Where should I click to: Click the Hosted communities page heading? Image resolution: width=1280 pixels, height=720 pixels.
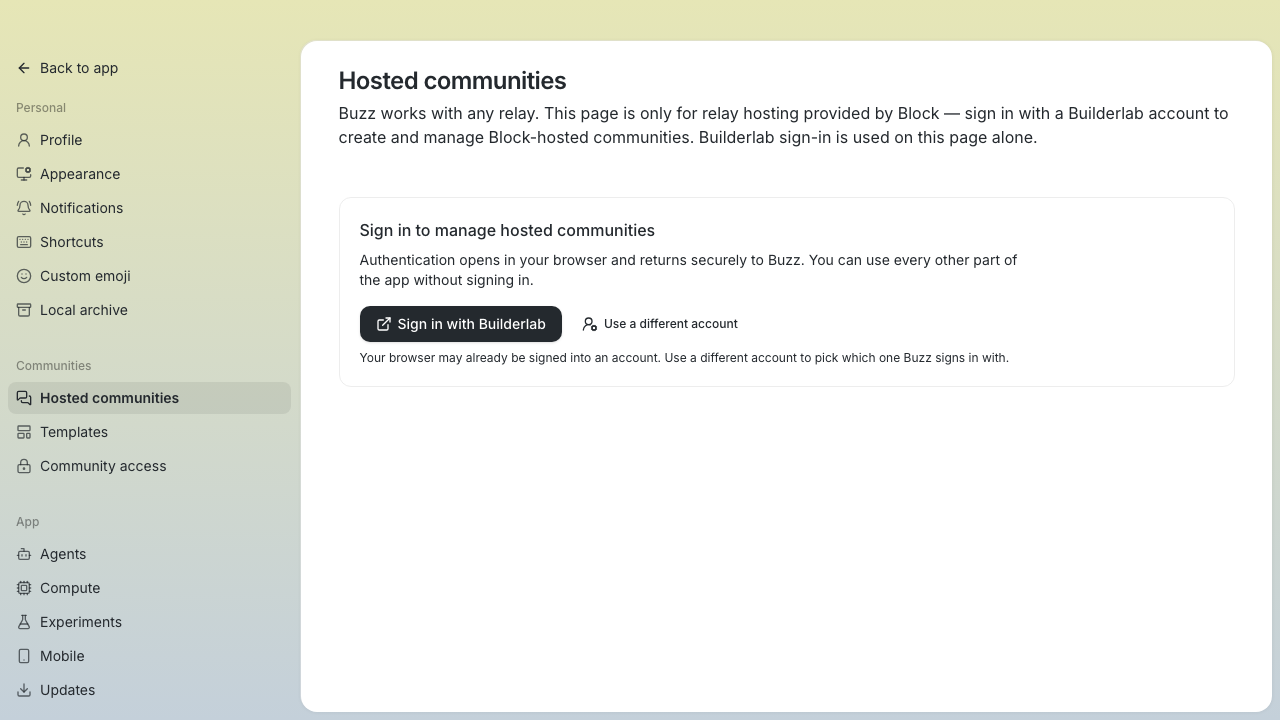(452, 81)
